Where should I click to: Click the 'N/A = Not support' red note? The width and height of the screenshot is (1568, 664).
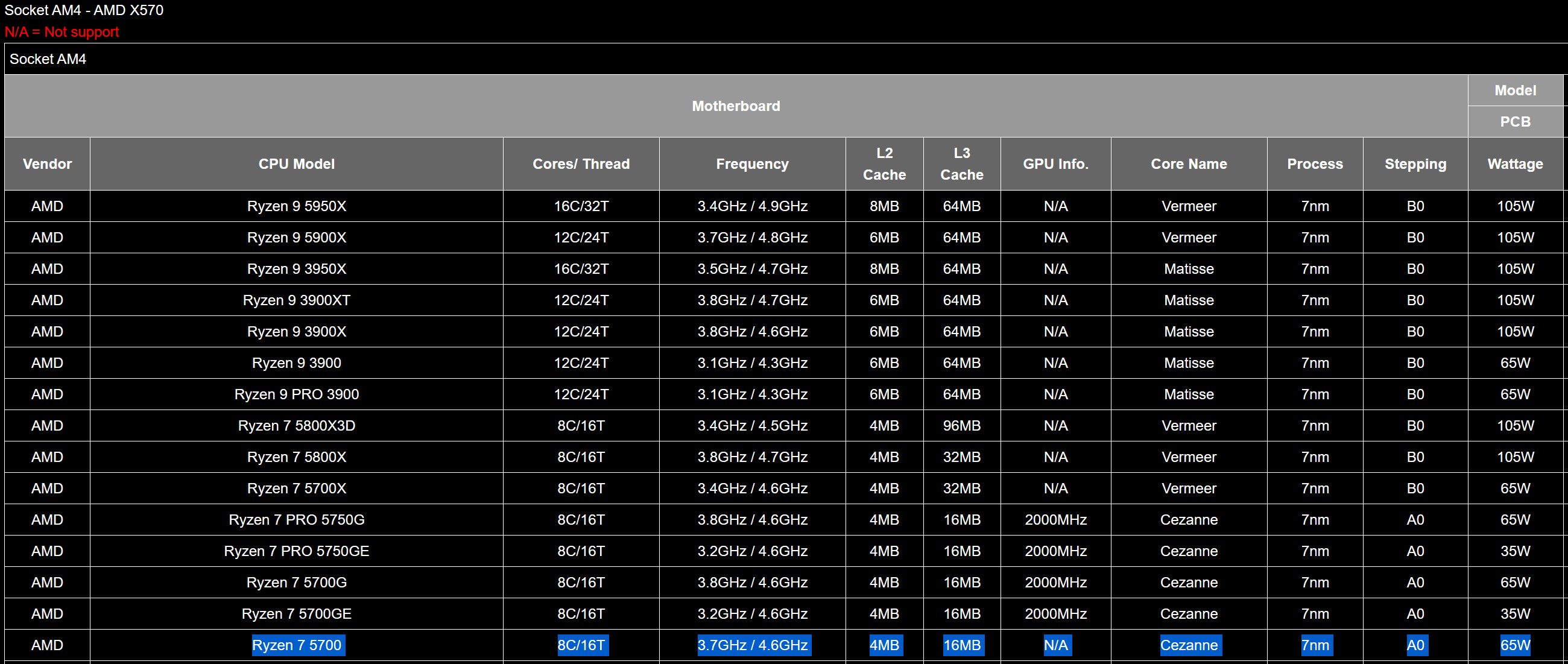pos(62,31)
